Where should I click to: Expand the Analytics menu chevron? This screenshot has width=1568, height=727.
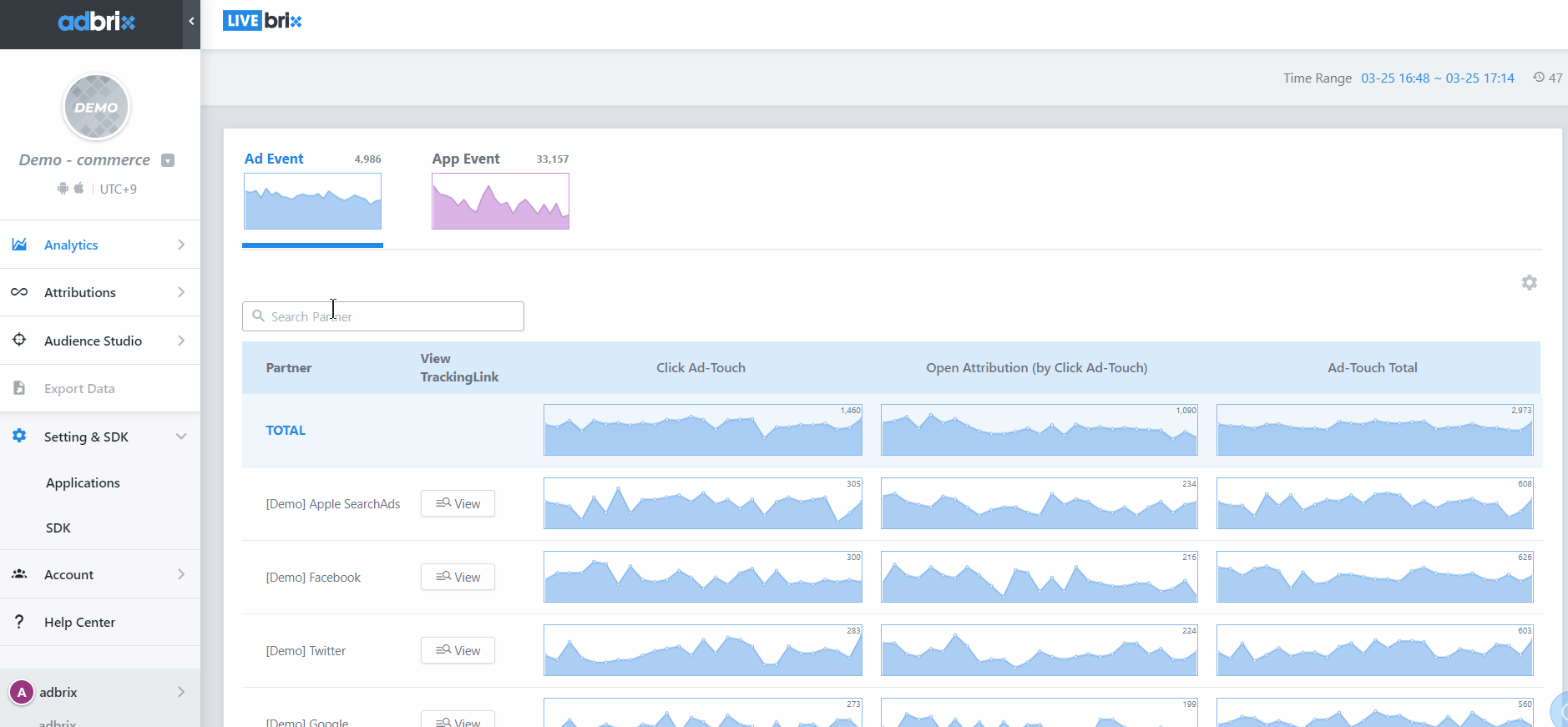pos(181,245)
